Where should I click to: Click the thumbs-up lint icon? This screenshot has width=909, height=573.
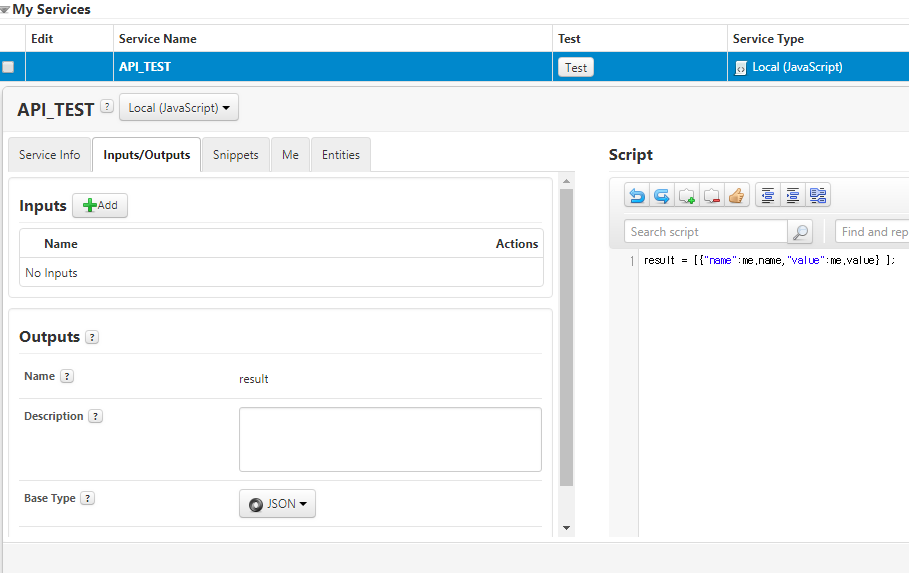point(737,196)
